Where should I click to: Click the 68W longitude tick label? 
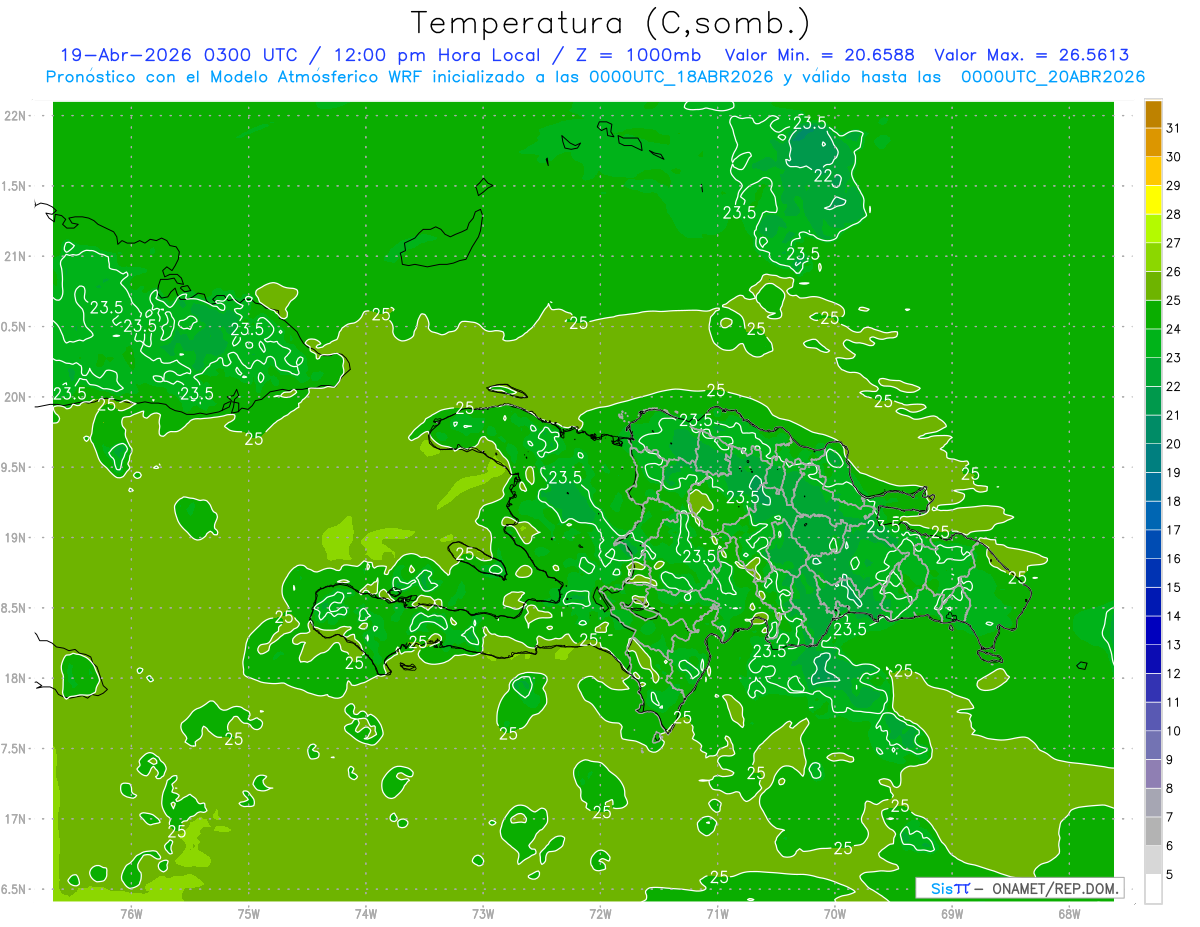pyautogui.click(x=1069, y=913)
